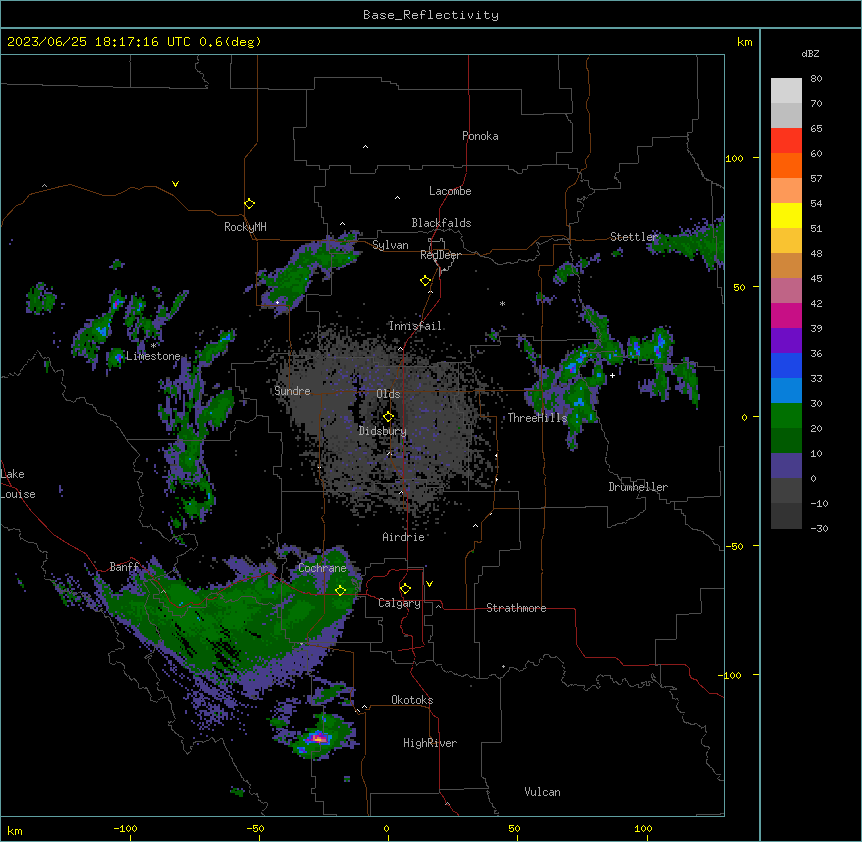The height and width of the screenshot is (842, 862).
Task: Select the yellow V marker northwest of RockyMH
Action: coord(175,184)
